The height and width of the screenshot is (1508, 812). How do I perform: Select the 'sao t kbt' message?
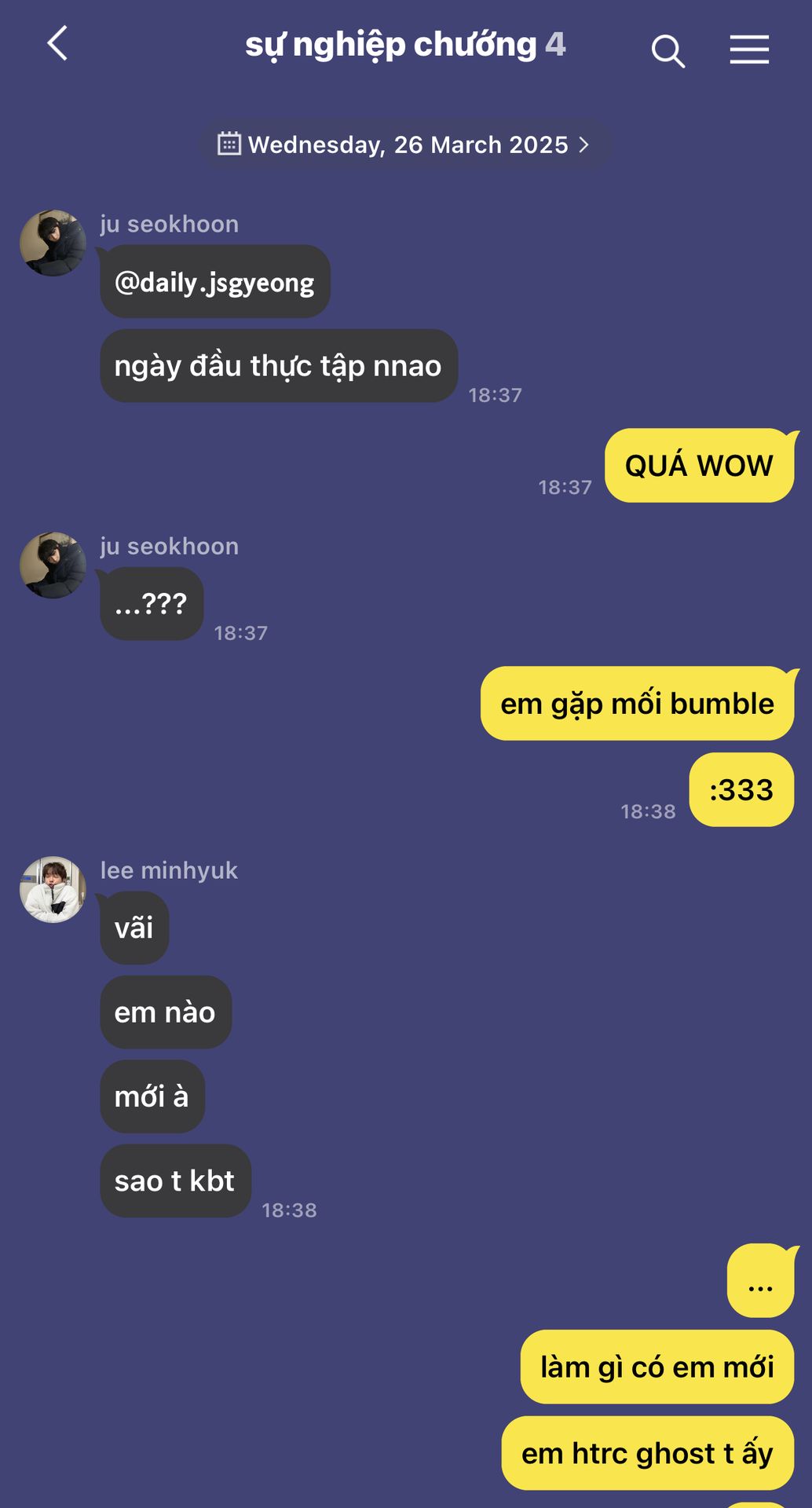175,1181
